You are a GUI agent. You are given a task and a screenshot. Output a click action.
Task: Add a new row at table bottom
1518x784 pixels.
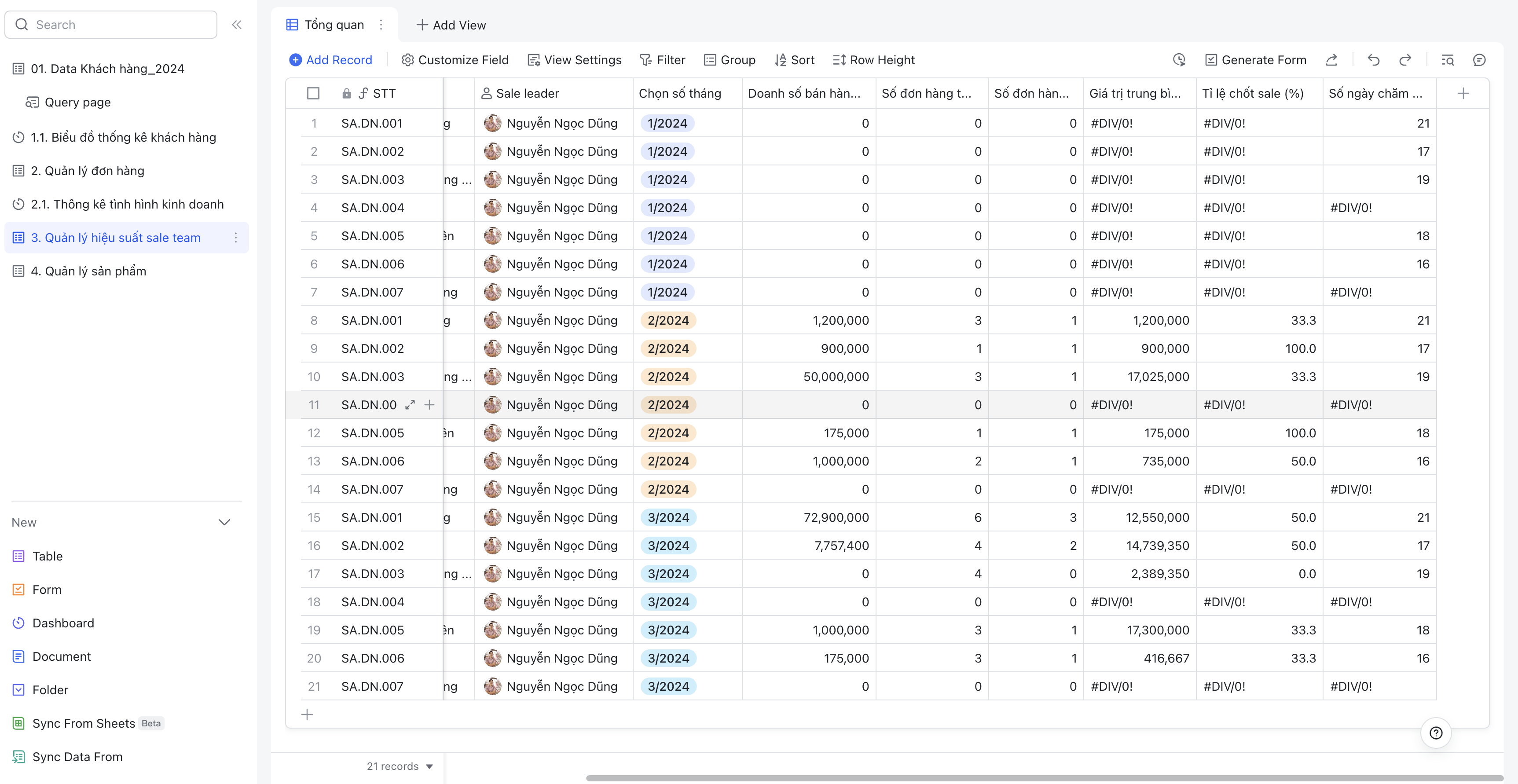coord(307,714)
